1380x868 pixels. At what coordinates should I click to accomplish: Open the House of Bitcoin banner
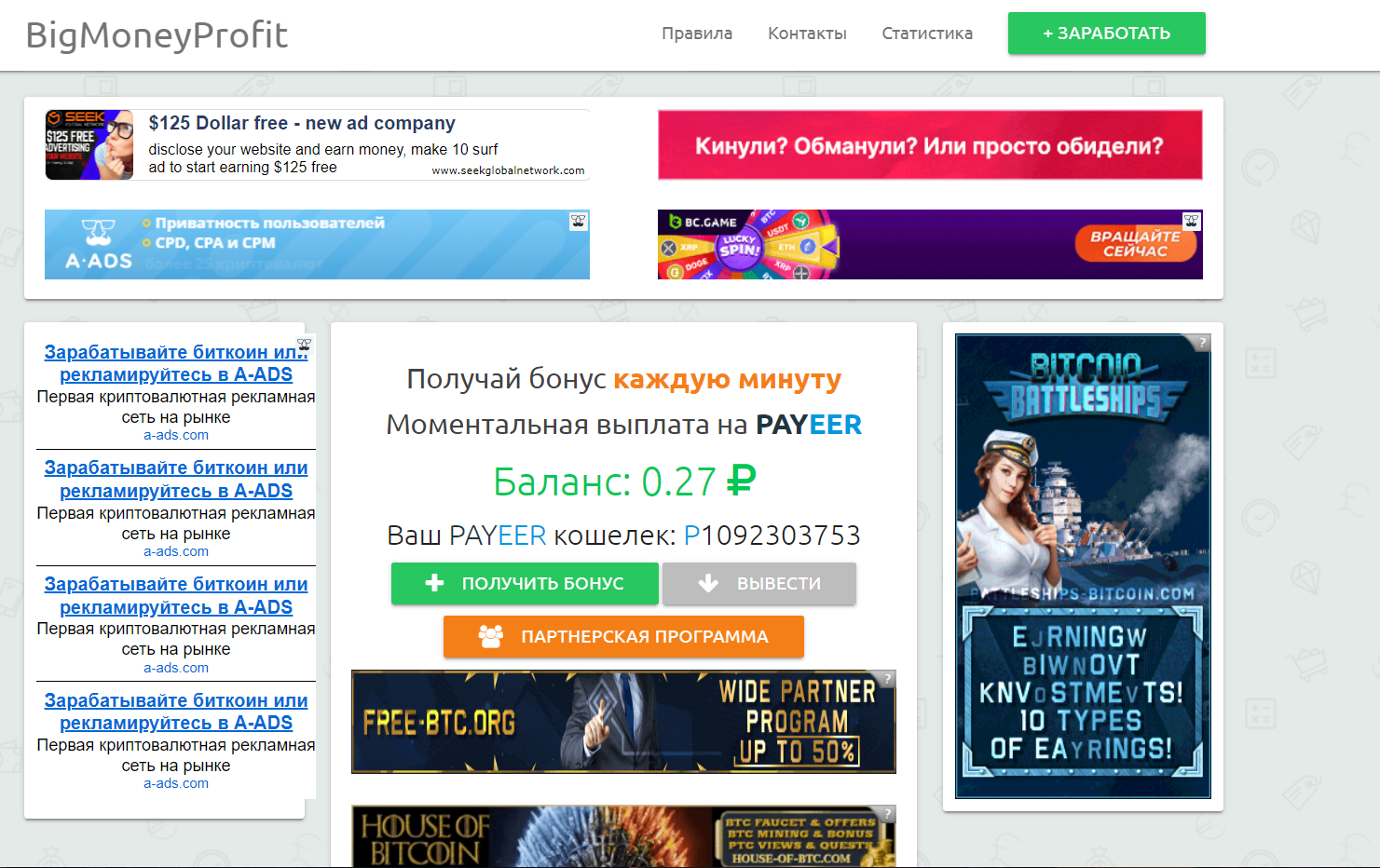click(623, 836)
